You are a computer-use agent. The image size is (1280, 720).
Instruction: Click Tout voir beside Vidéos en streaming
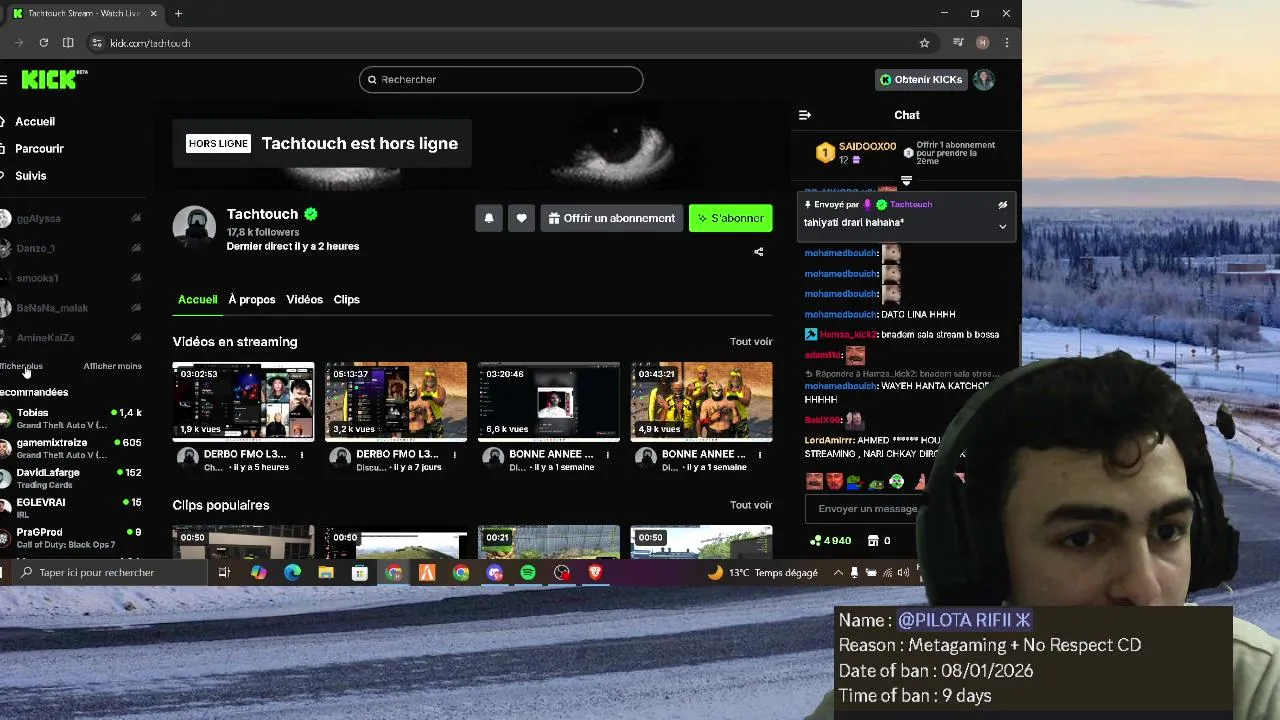tap(751, 342)
